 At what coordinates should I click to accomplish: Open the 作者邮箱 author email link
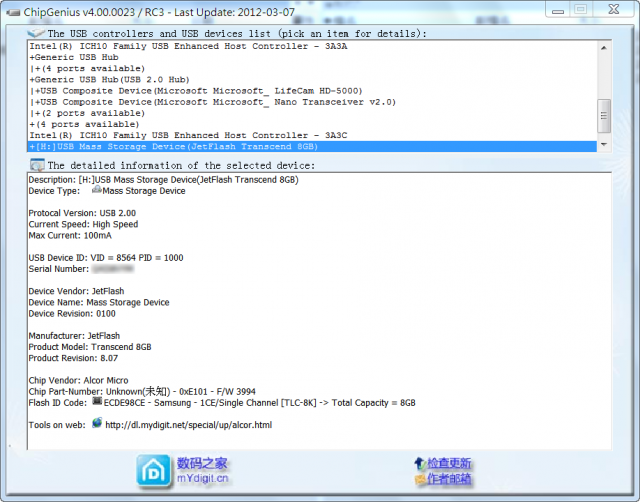tap(449, 478)
